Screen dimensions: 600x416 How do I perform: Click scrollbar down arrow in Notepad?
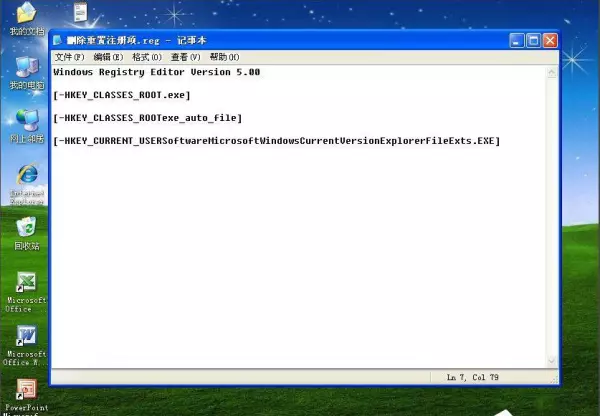(552, 361)
